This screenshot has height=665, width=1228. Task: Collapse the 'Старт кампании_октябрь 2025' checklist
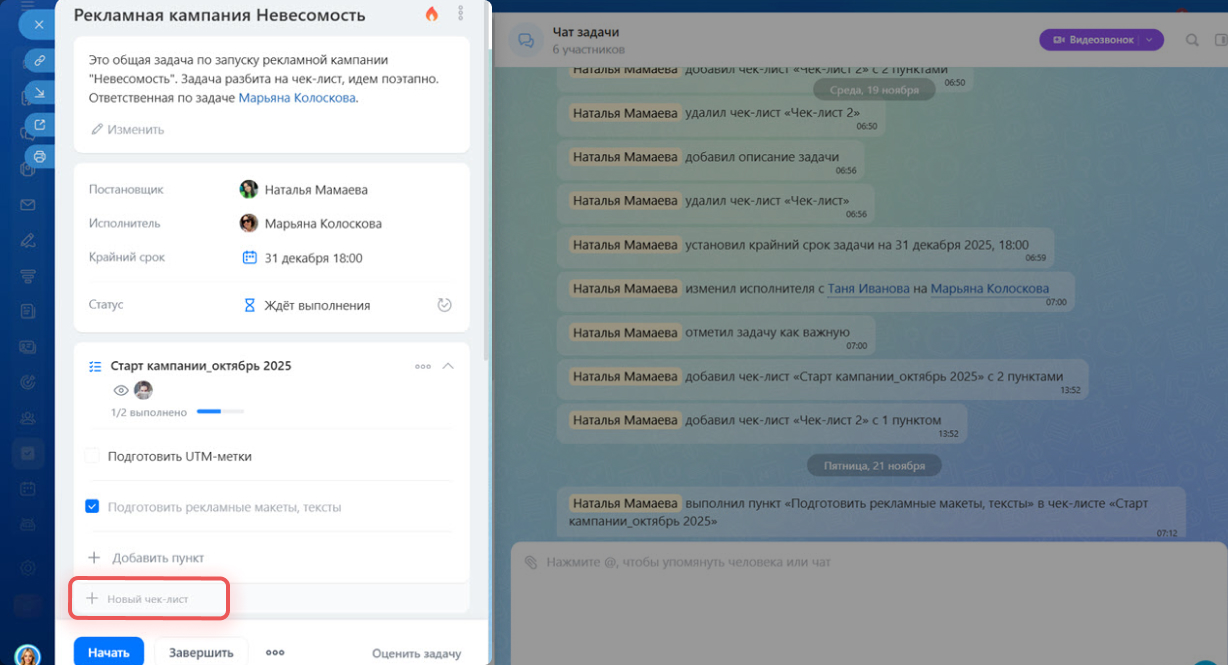(x=448, y=366)
